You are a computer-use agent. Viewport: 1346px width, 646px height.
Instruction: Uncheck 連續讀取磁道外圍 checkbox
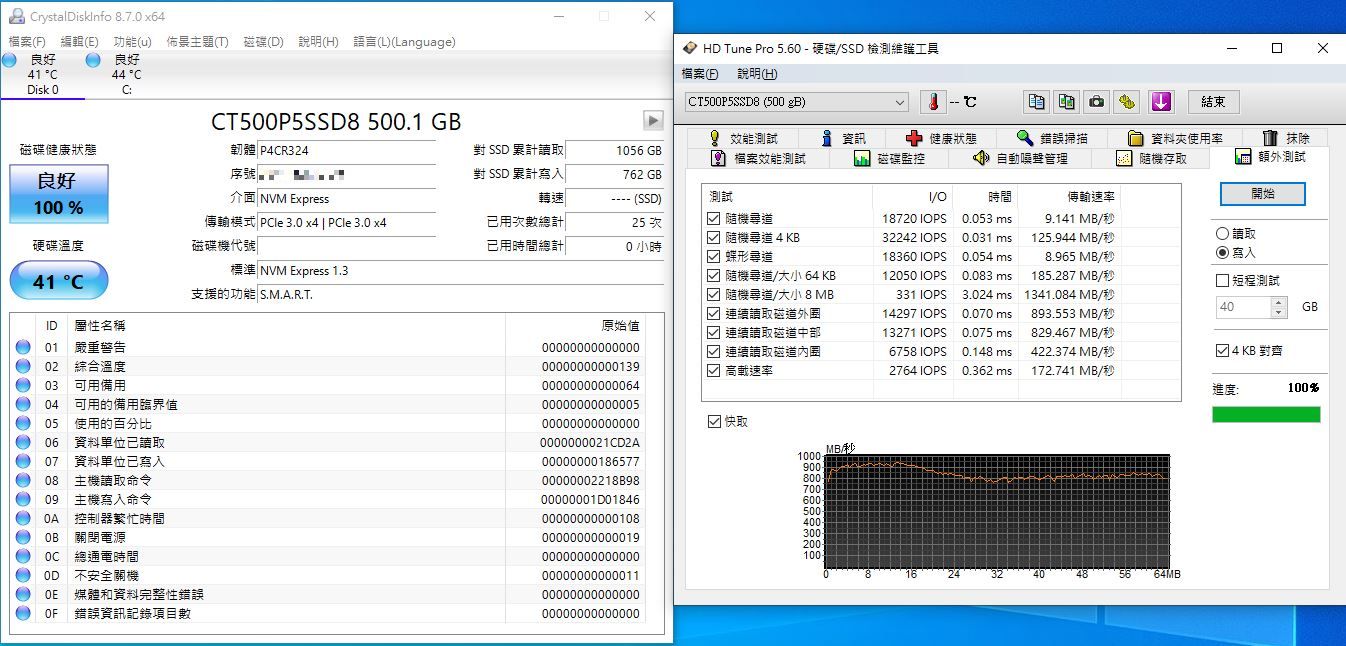click(713, 314)
